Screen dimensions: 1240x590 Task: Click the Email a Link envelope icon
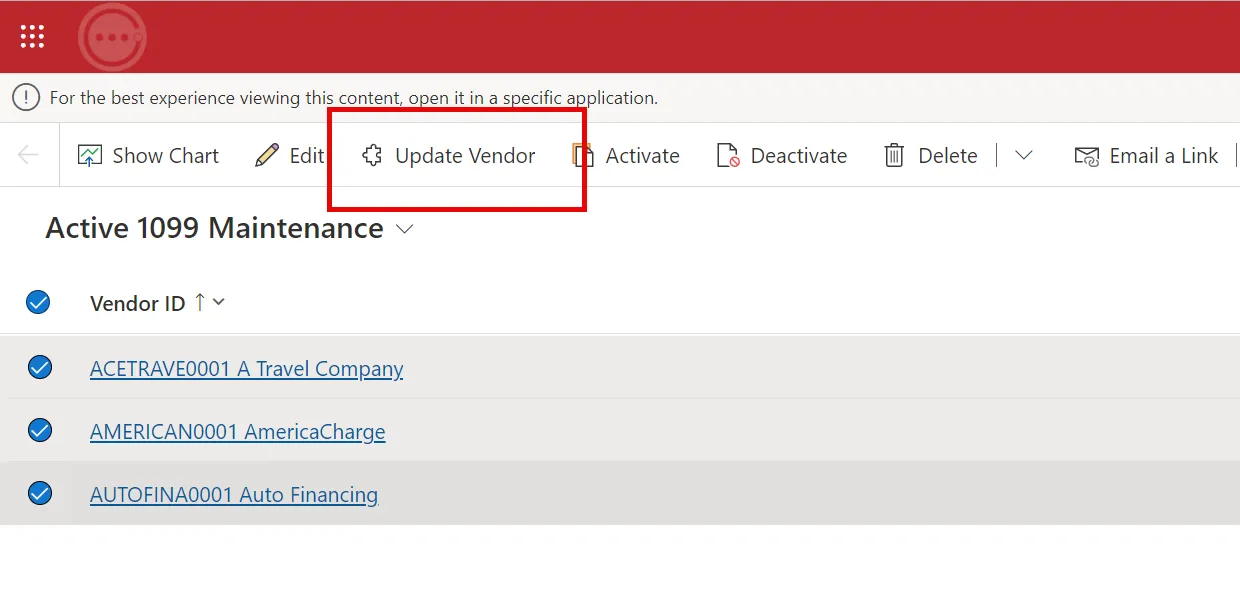1087,156
